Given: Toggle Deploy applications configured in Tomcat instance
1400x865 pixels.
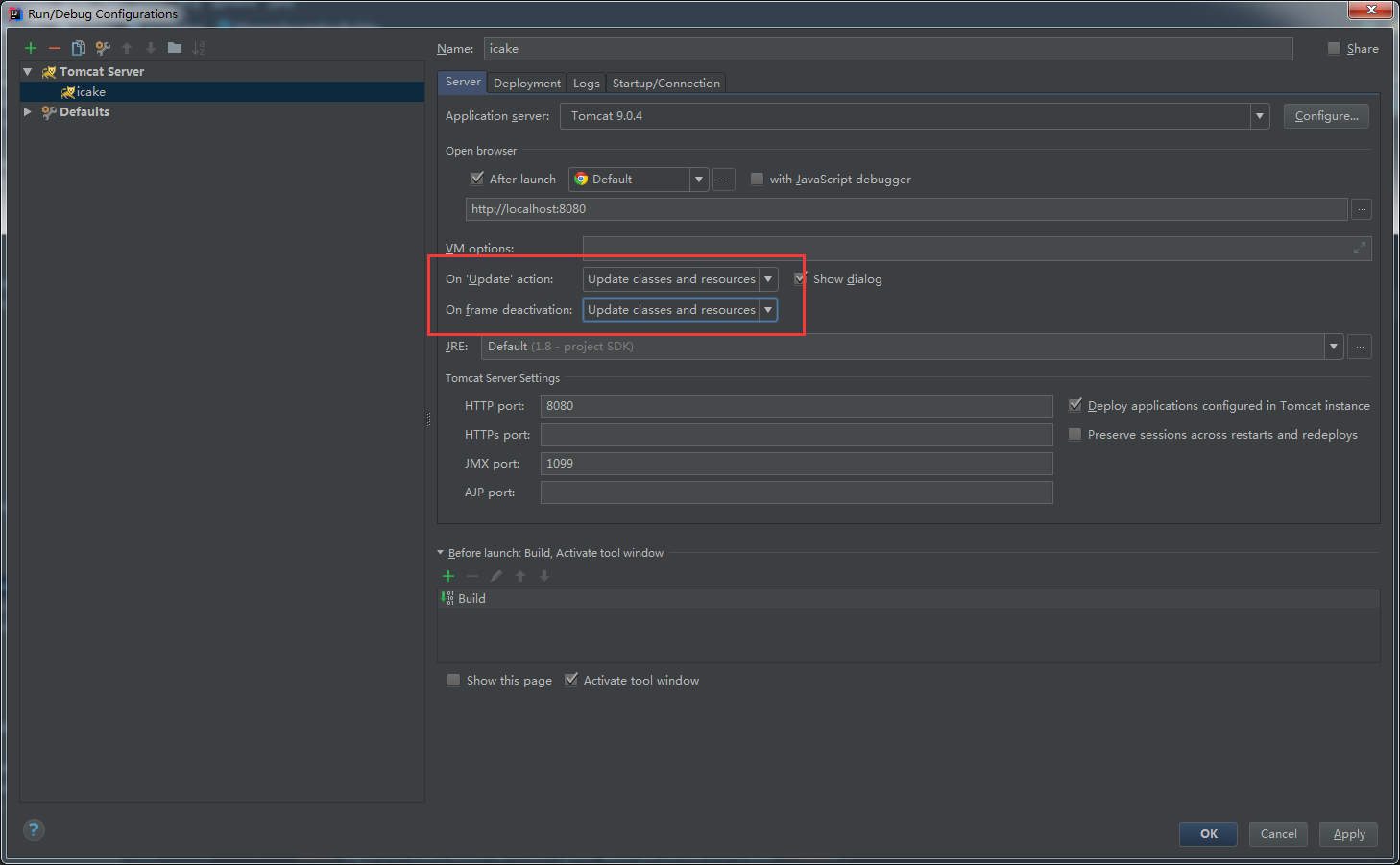Looking at the screenshot, I should point(1075,405).
